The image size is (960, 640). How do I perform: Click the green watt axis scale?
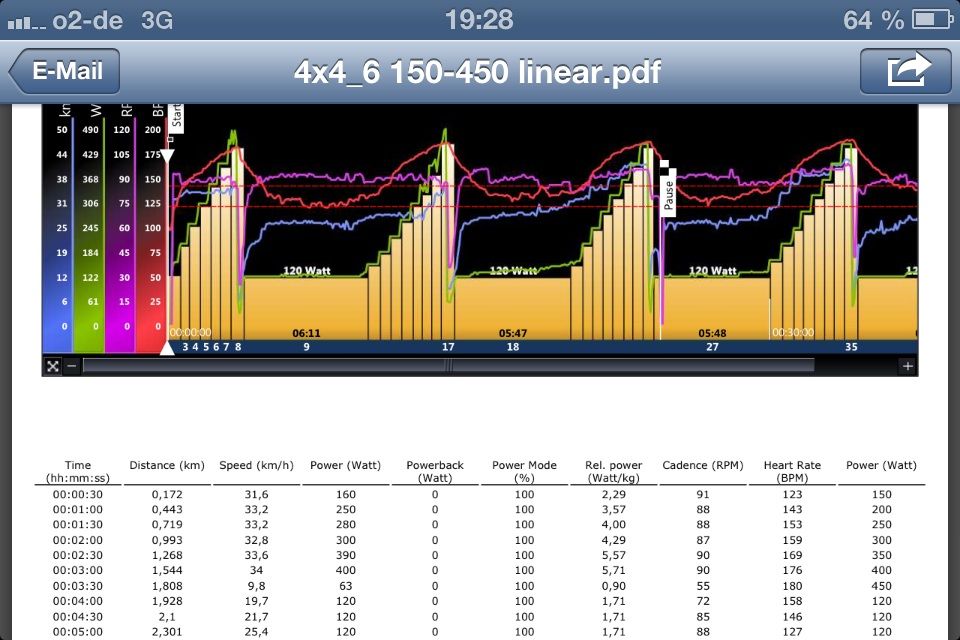[x=89, y=228]
